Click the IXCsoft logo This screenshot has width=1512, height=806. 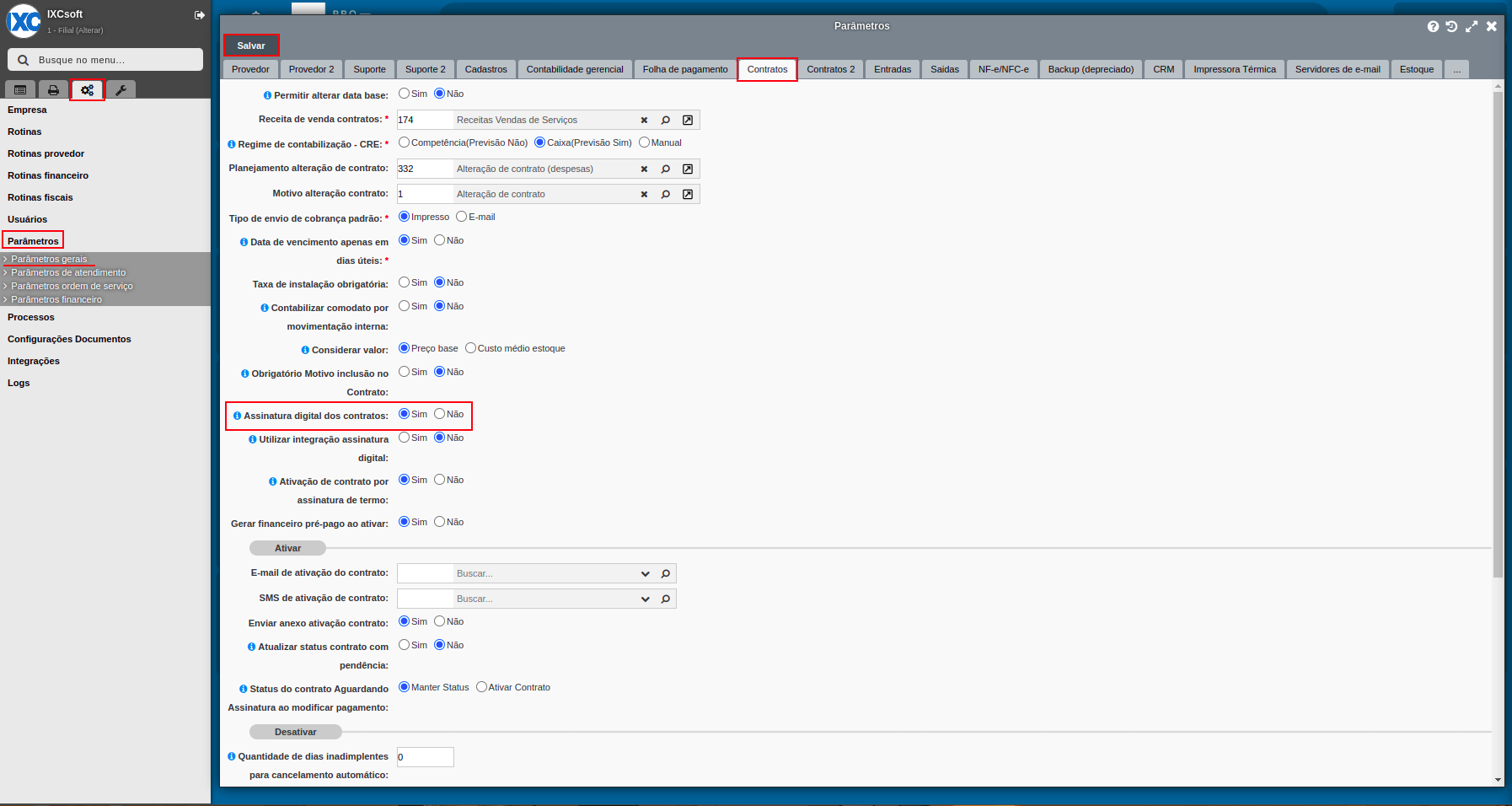pyautogui.click(x=24, y=21)
